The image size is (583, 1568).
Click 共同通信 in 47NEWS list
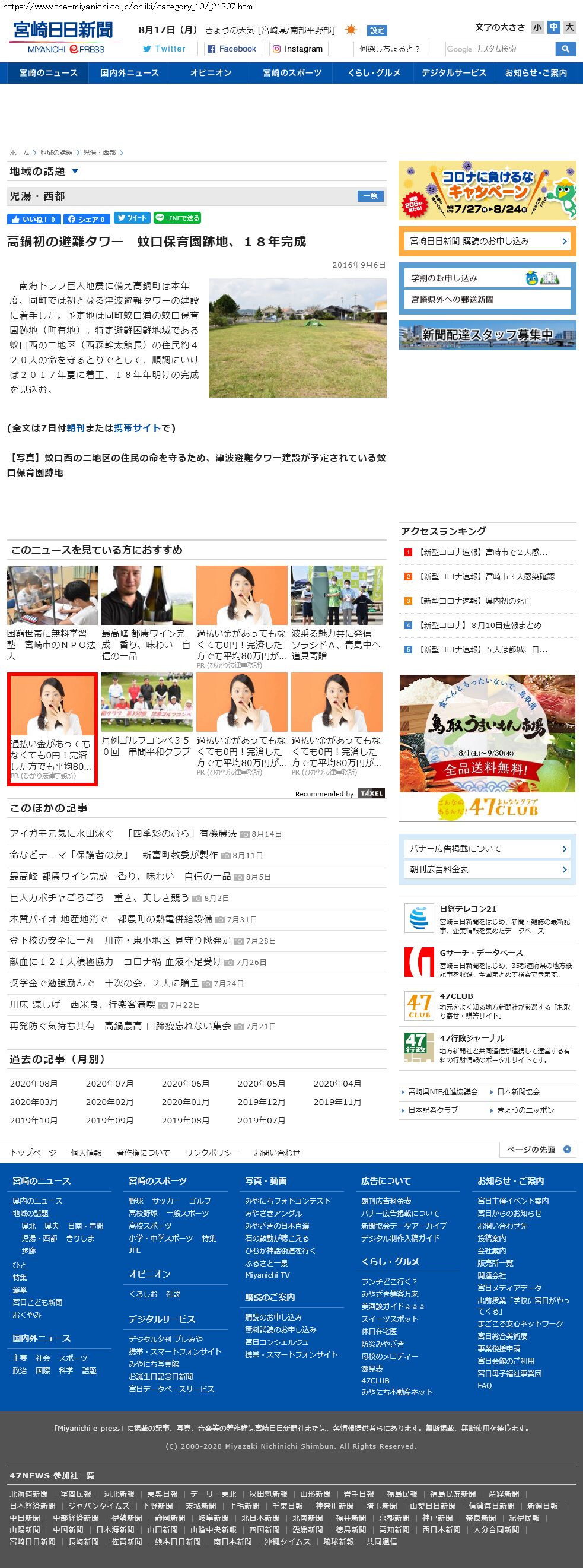(x=381, y=1541)
